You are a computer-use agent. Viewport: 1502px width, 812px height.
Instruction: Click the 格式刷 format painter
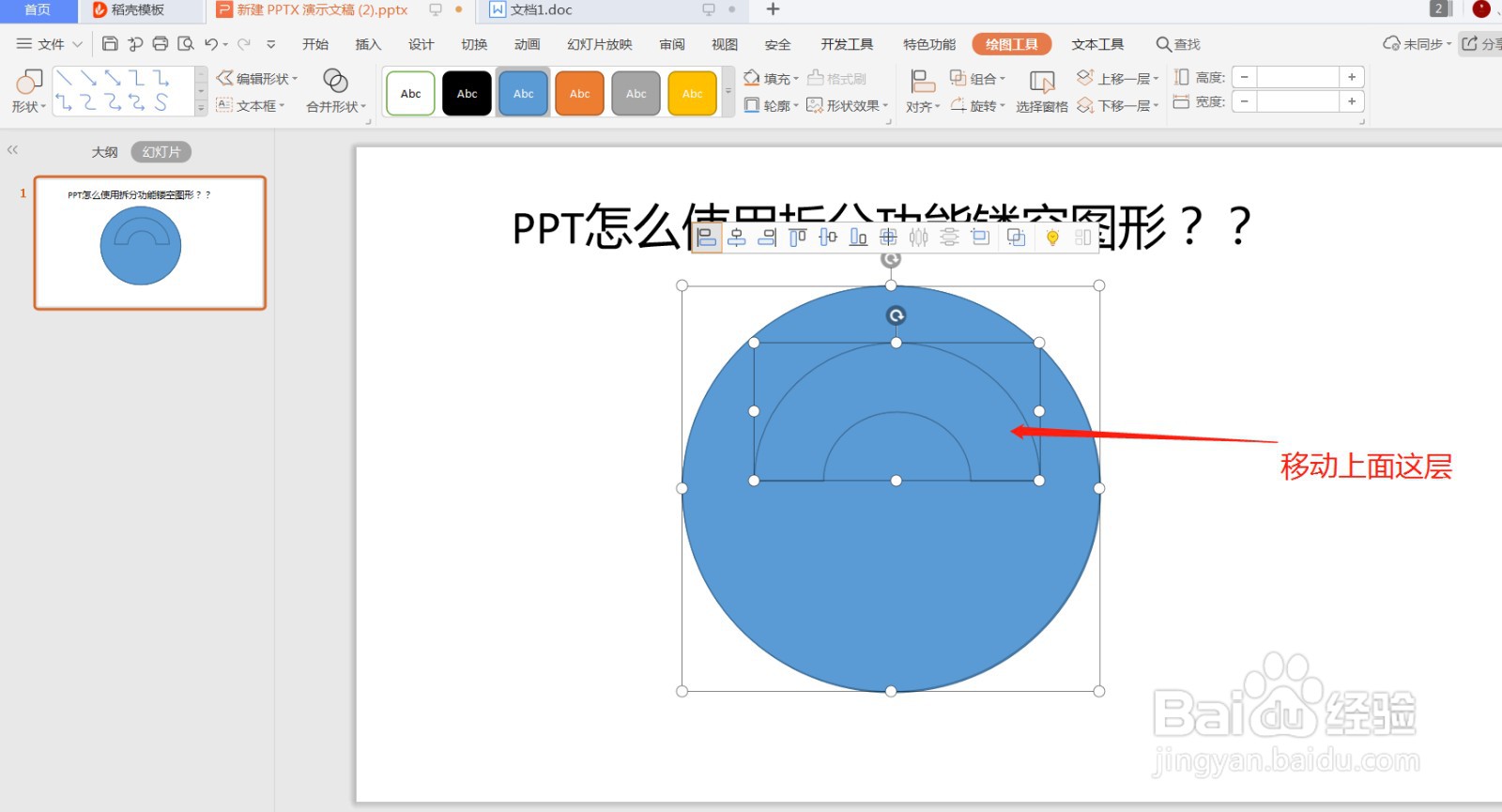click(x=836, y=78)
